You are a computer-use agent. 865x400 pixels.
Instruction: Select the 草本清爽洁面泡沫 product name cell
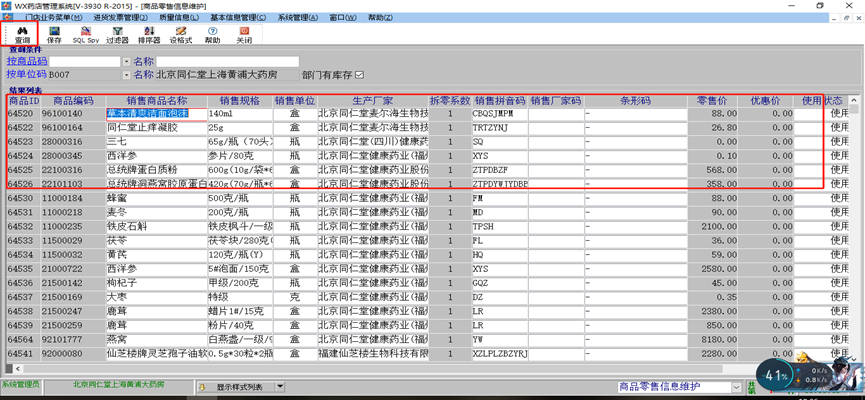click(157, 114)
